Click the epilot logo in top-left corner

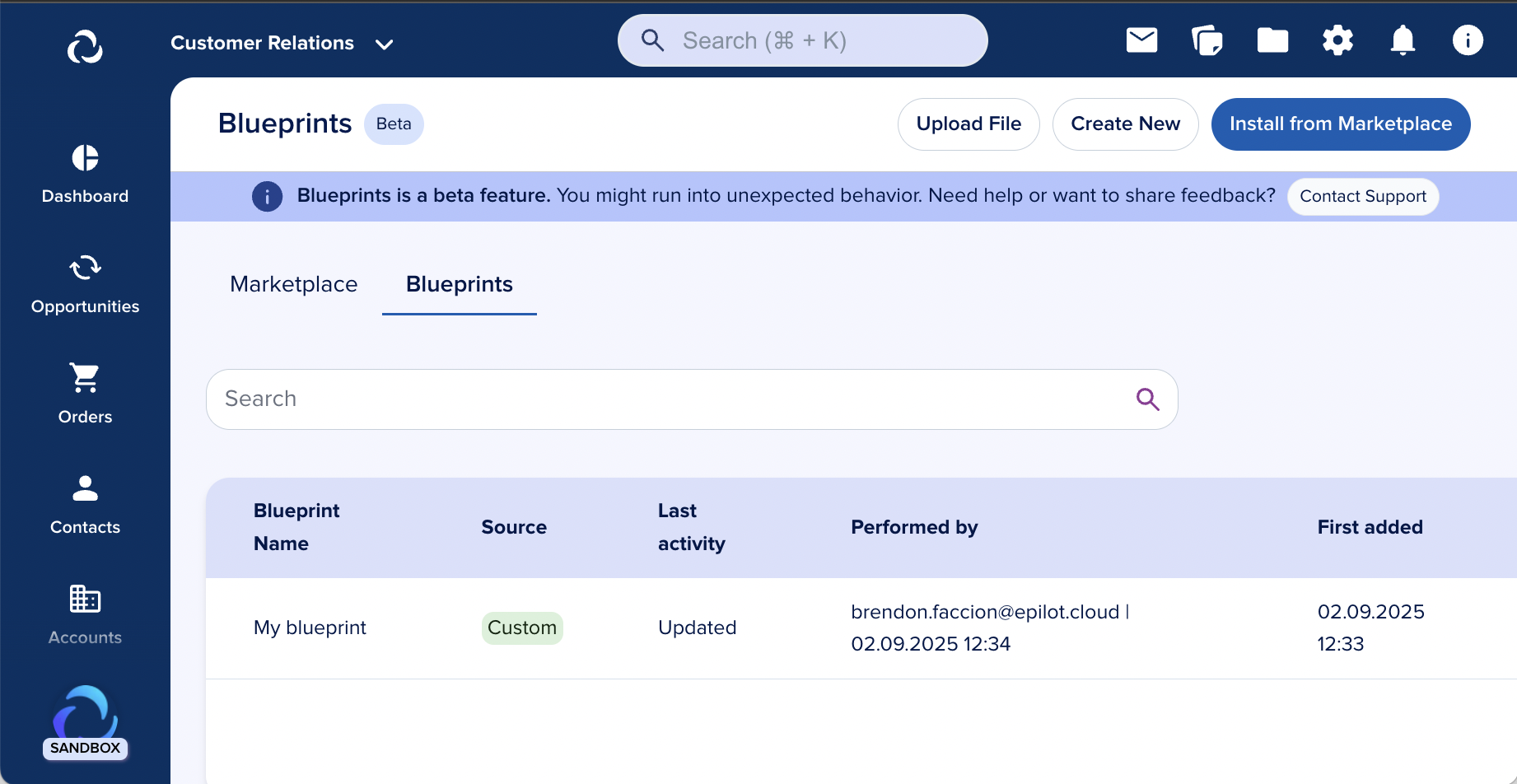pyautogui.click(x=85, y=46)
